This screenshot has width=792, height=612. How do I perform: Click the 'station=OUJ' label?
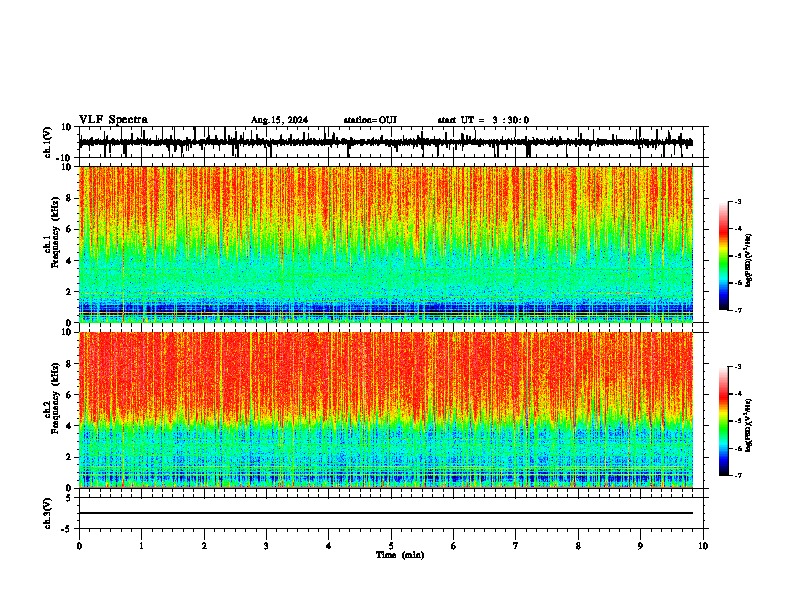tap(370, 120)
